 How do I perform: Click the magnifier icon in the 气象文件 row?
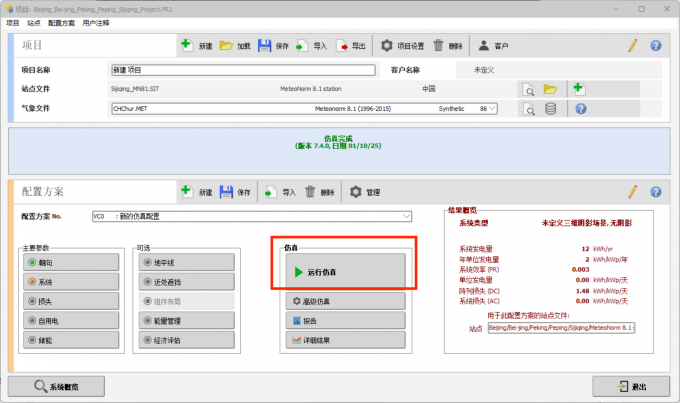[527, 108]
